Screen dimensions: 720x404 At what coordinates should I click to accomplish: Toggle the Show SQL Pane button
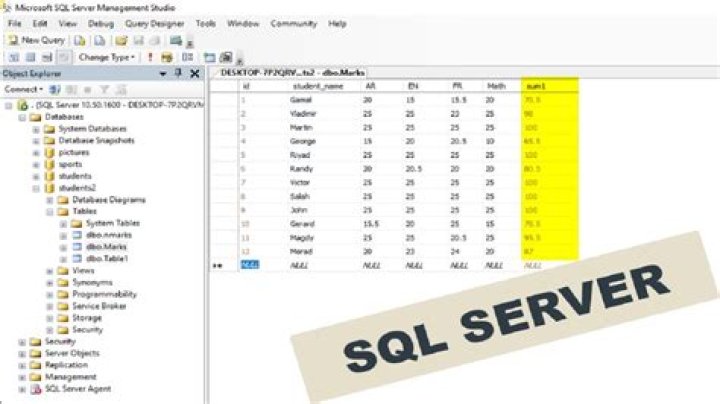coord(47,57)
